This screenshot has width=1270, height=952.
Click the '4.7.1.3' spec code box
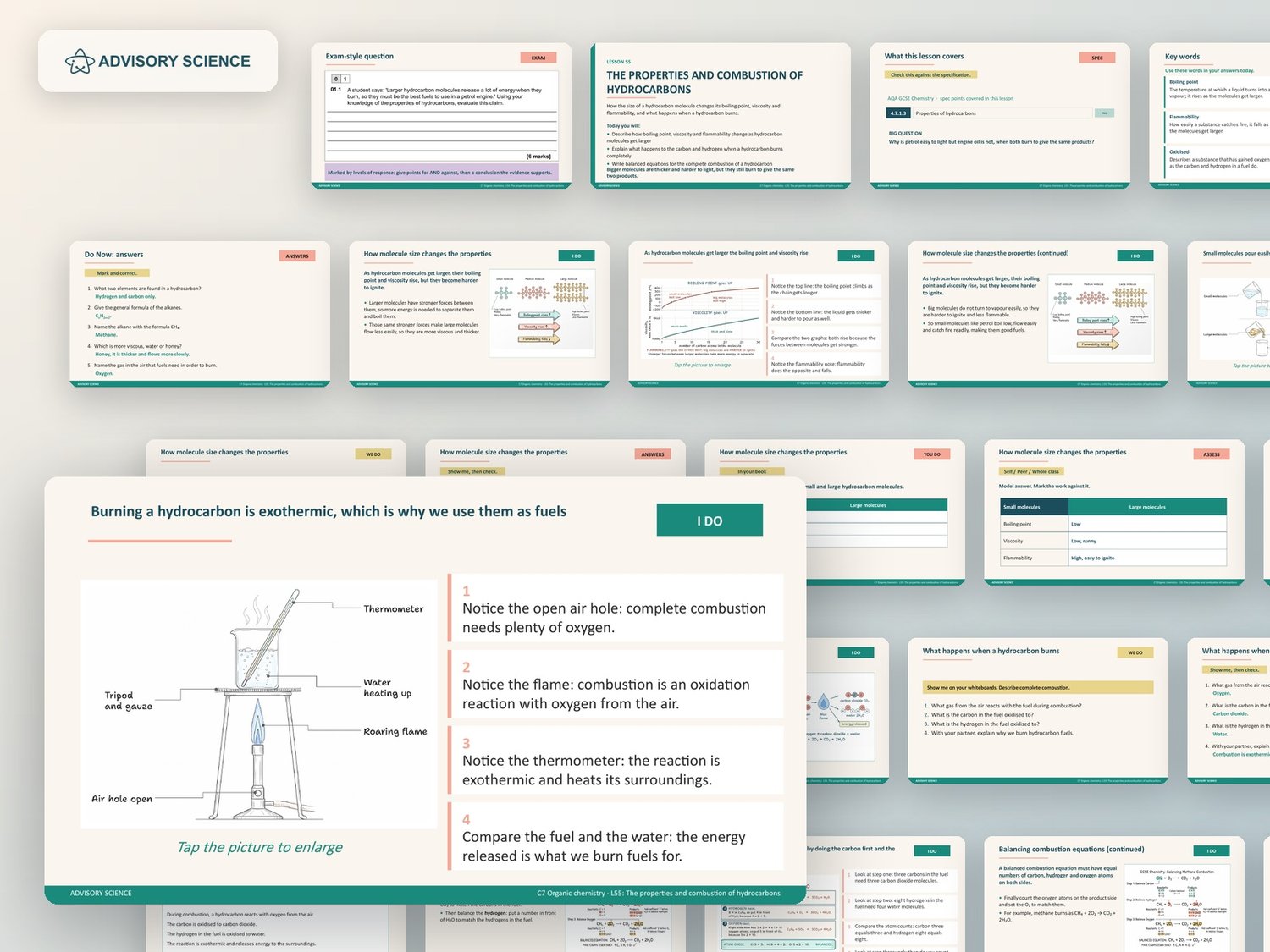coord(897,113)
